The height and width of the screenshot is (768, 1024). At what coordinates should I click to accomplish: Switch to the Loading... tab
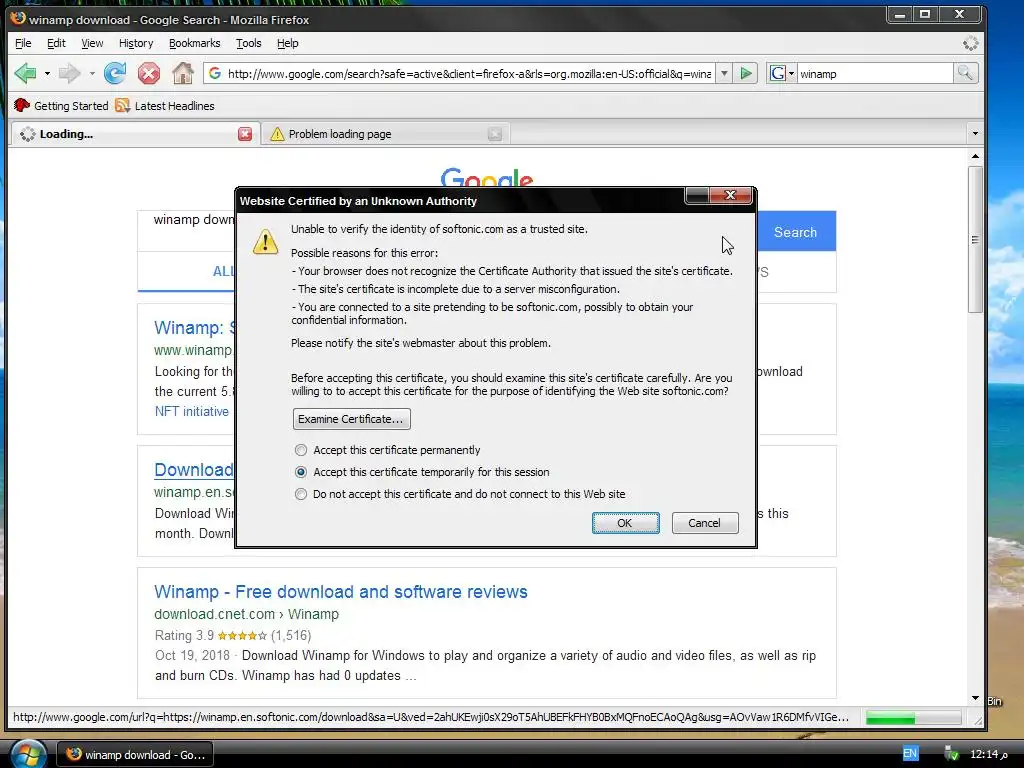[x=134, y=134]
